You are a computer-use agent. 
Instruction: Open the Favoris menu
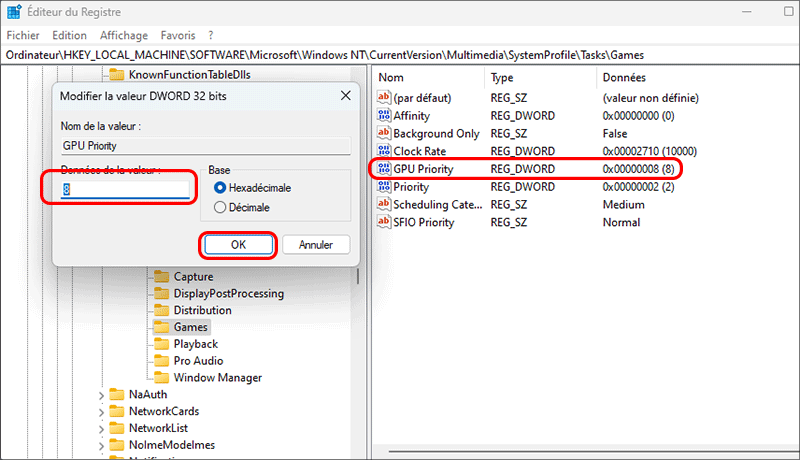pyautogui.click(x=178, y=35)
